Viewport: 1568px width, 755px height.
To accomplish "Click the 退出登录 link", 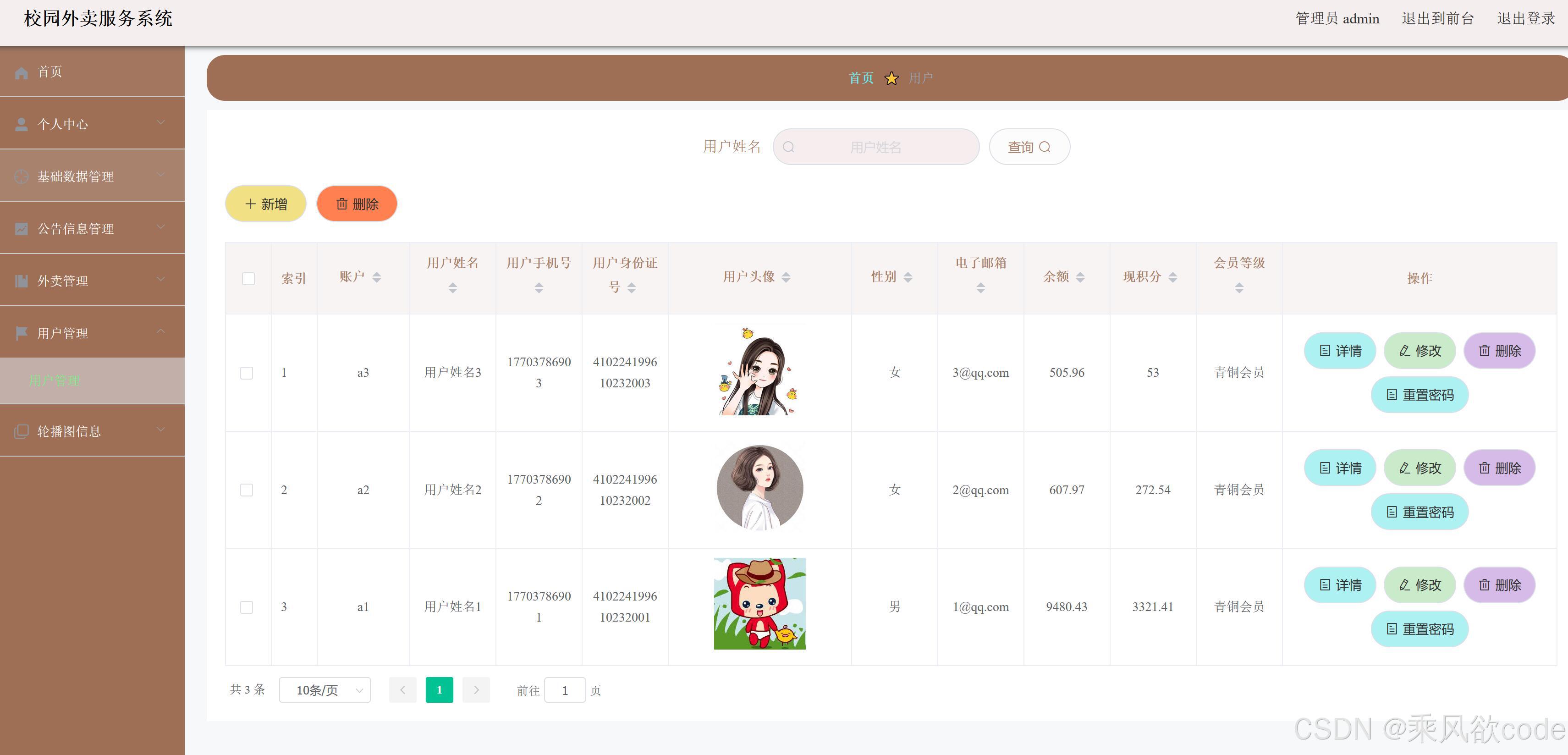I will 1525,19.
